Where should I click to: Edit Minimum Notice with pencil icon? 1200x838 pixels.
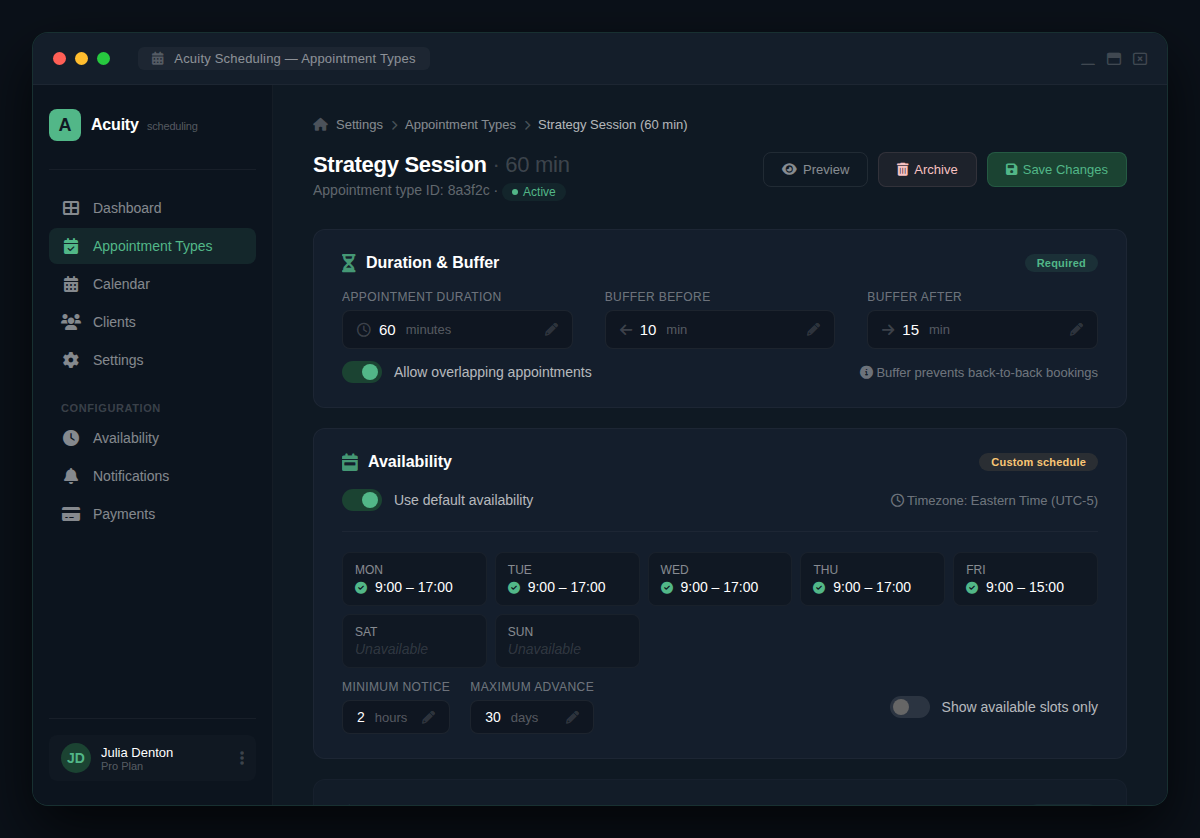pos(429,717)
